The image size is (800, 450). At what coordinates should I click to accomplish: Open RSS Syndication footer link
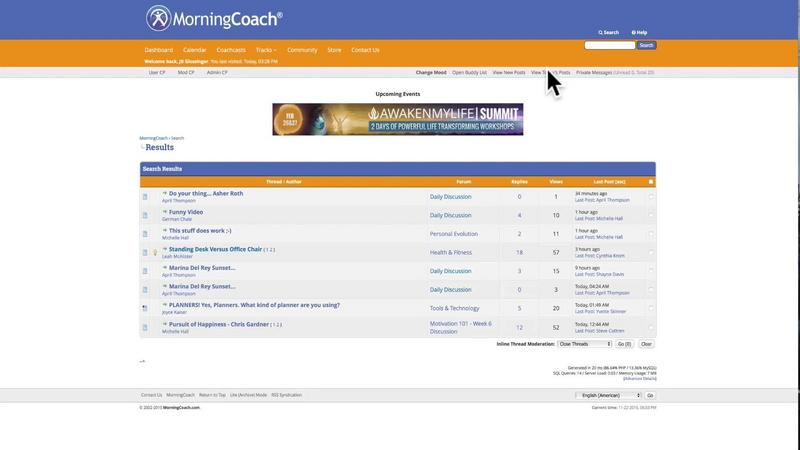286,395
